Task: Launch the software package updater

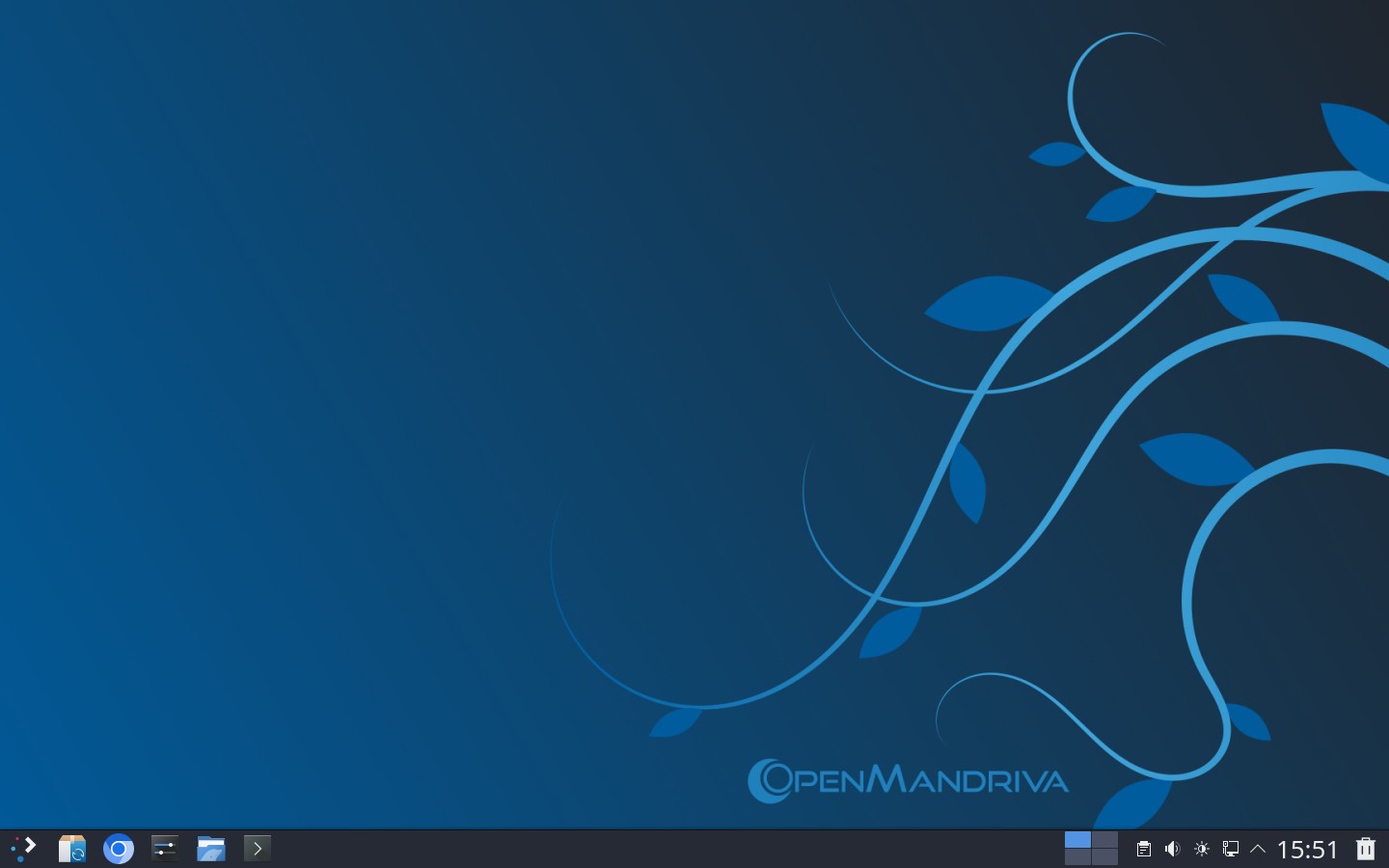Action: [71, 849]
